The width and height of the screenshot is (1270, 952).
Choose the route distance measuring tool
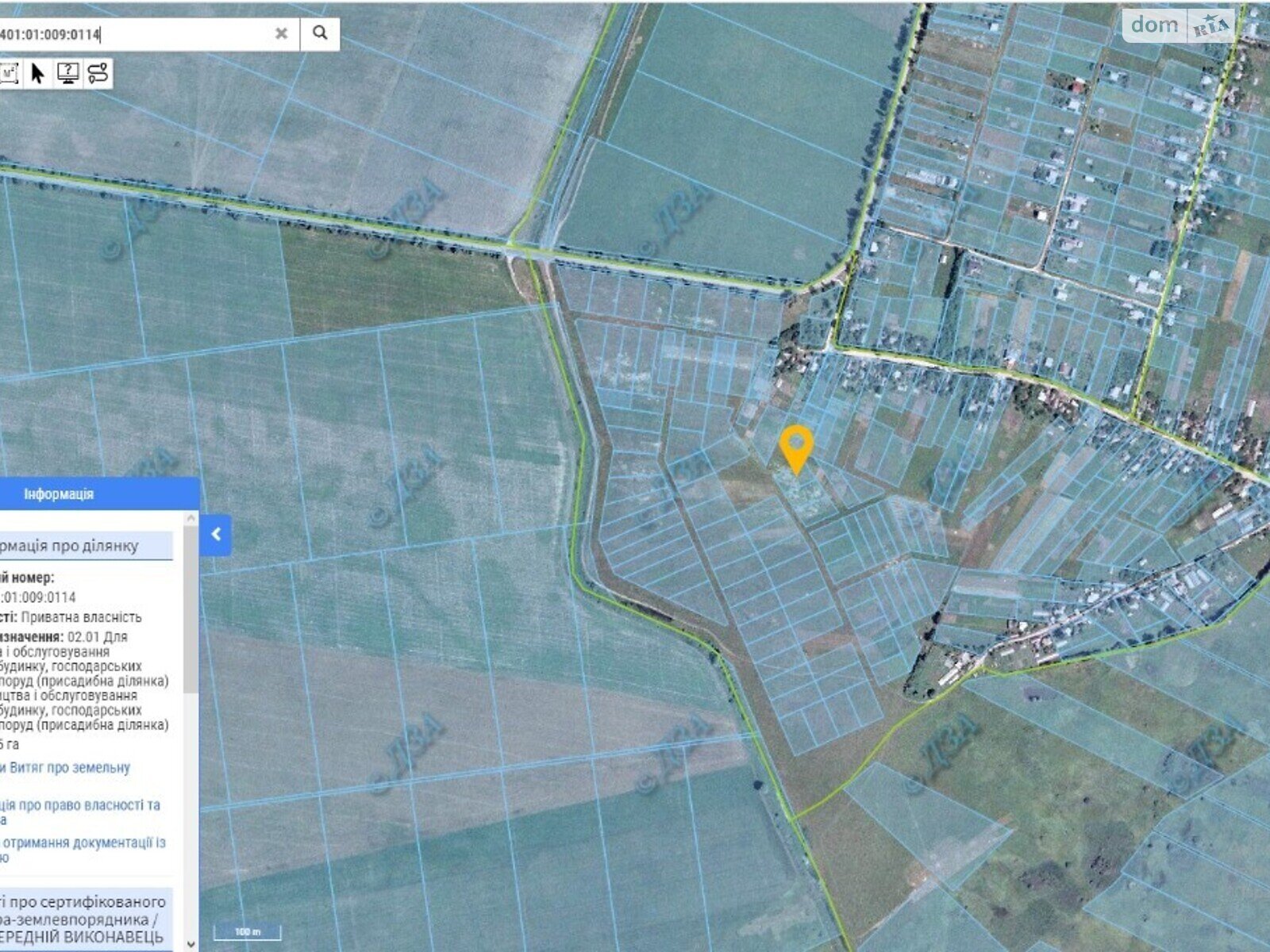98,74
